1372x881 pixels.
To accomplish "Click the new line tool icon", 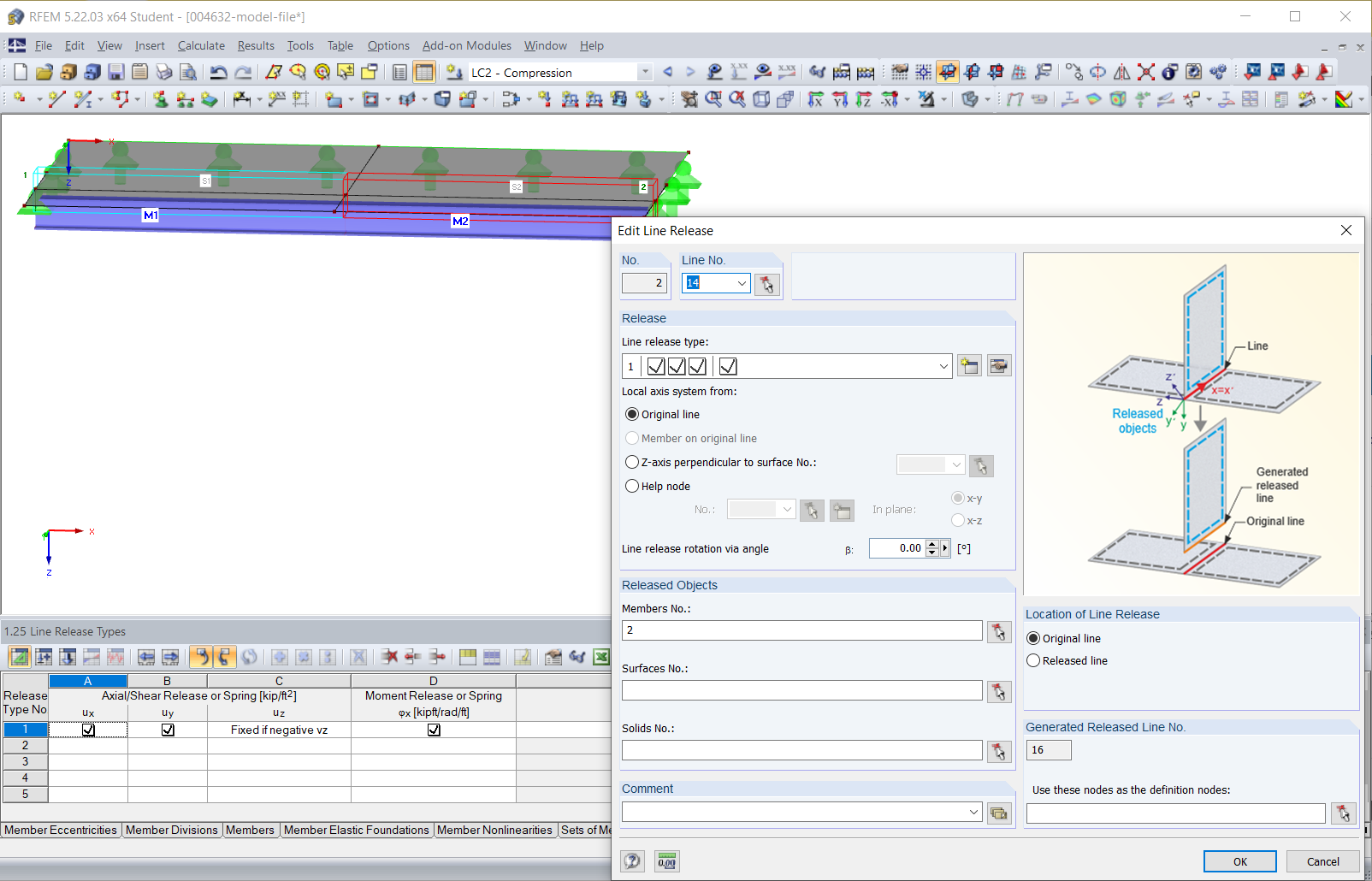I will [x=57, y=100].
